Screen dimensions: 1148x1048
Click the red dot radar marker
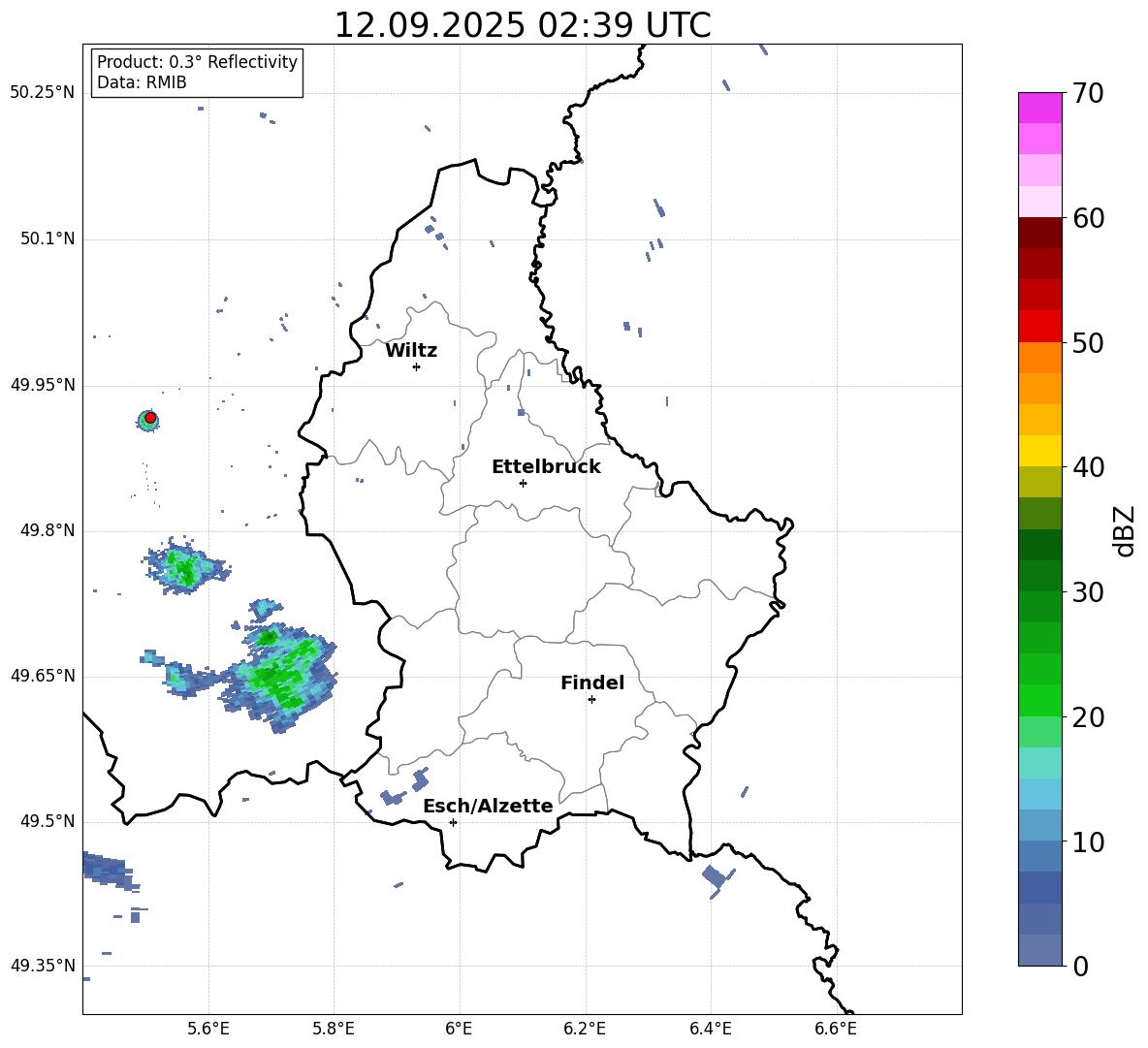(150, 418)
